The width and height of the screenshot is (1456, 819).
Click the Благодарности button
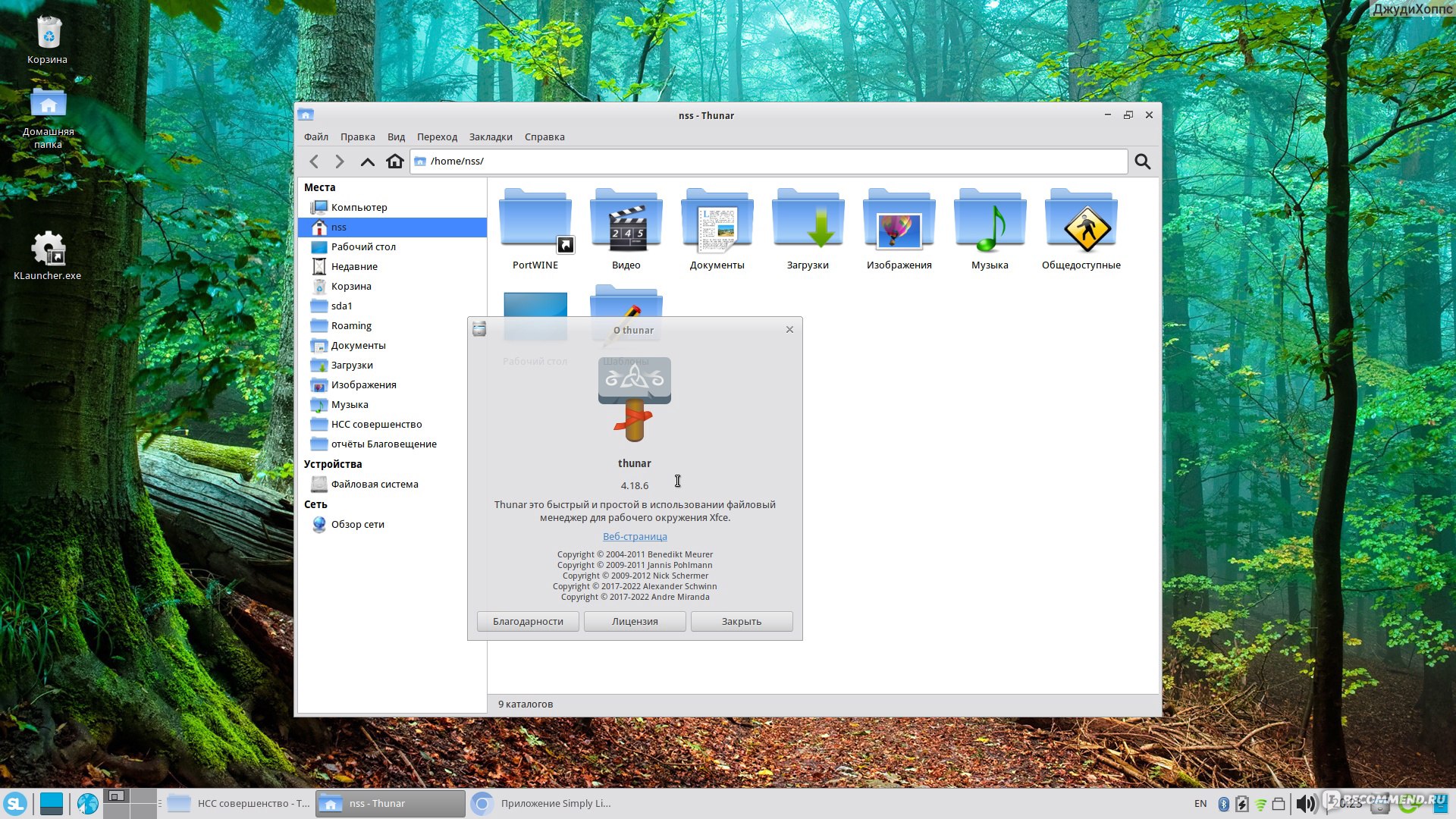(528, 621)
